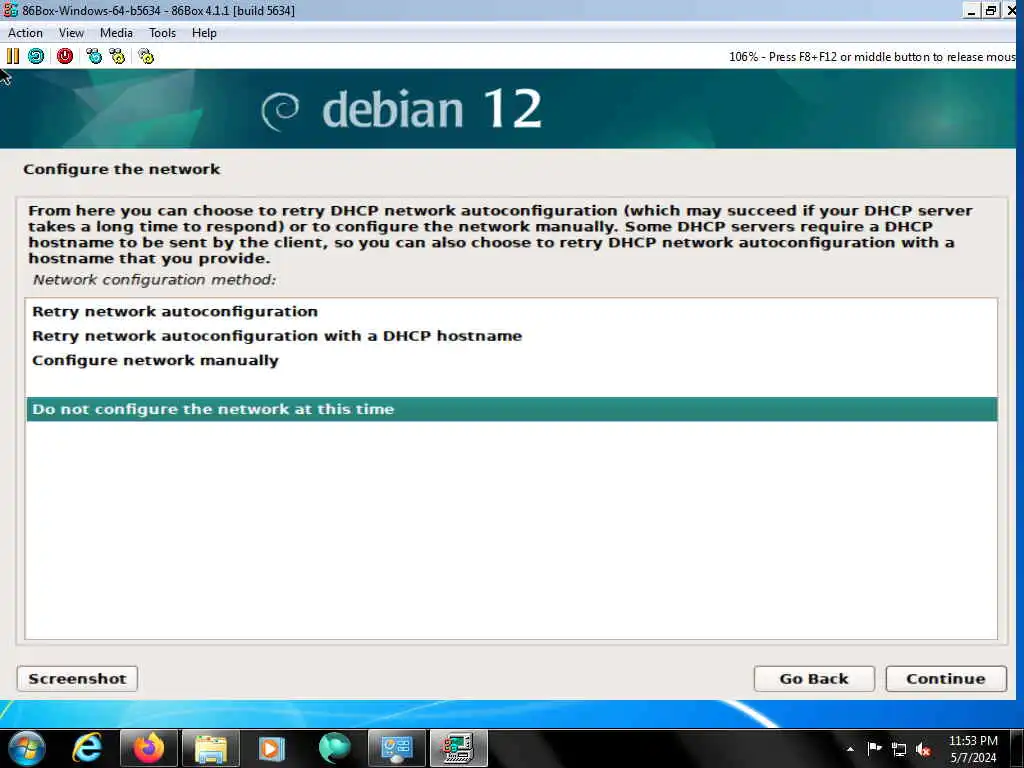Click the muted volume tray icon
Image resolution: width=1024 pixels, height=768 pixels.
(x=923, y=749)
